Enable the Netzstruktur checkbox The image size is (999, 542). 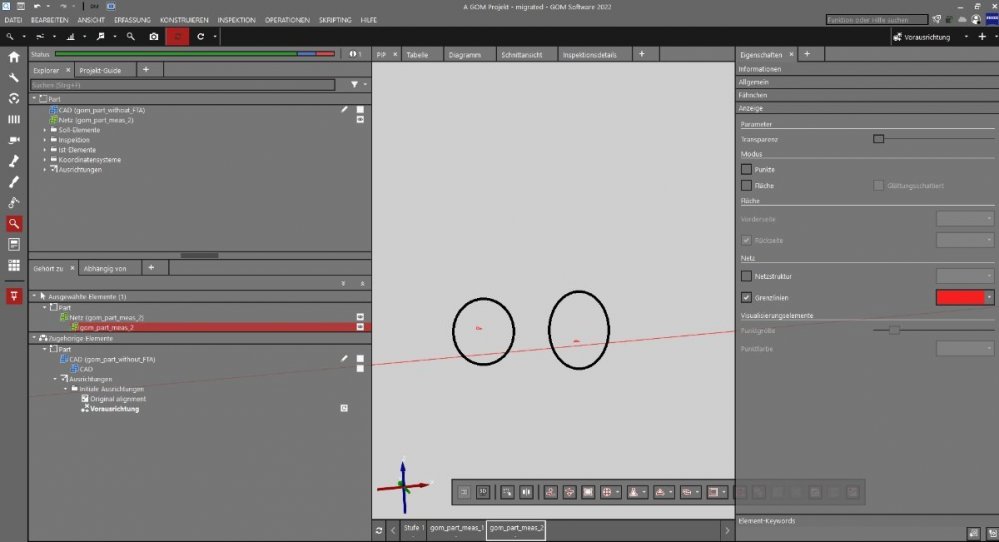(x=746, y=275)
